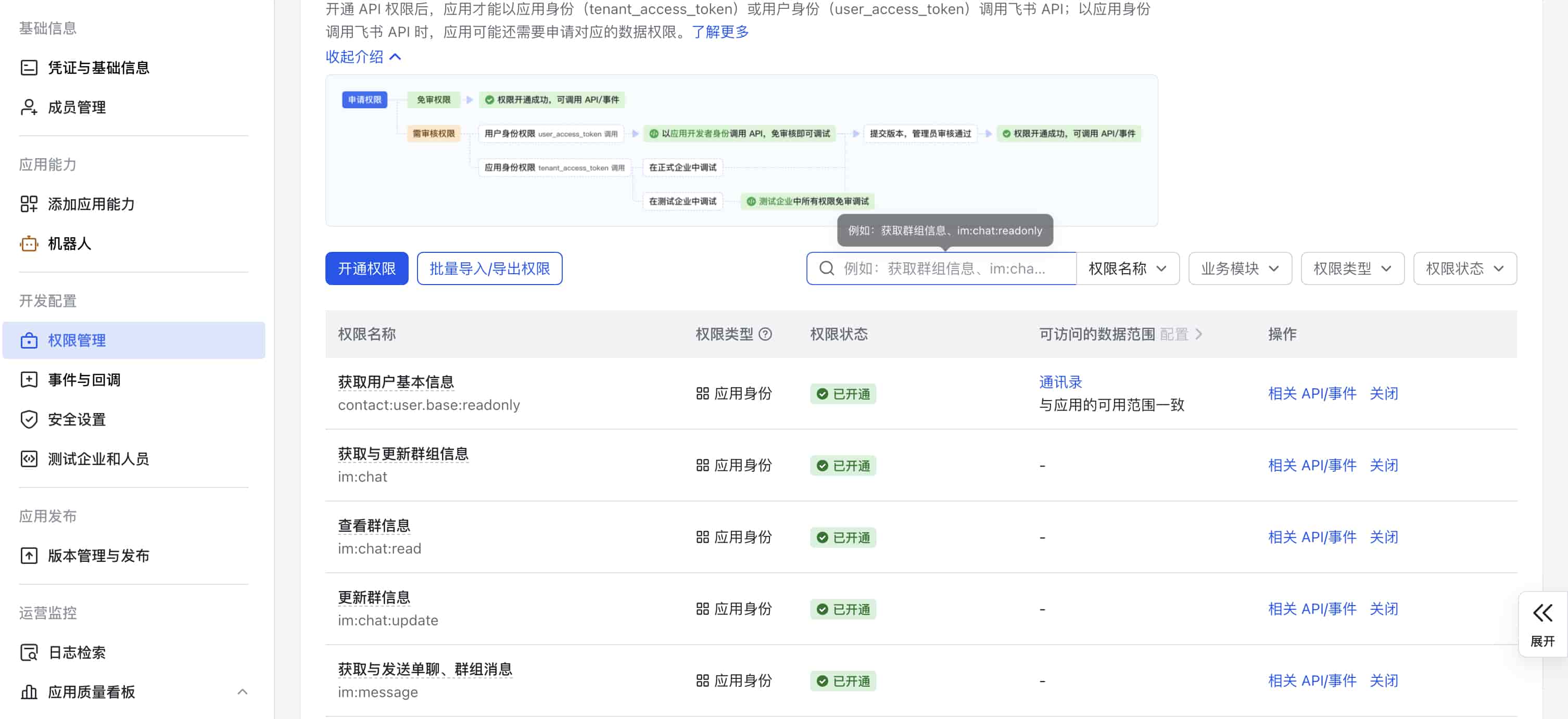
Task: Open security settings shield icon
Action: (29, 419)
